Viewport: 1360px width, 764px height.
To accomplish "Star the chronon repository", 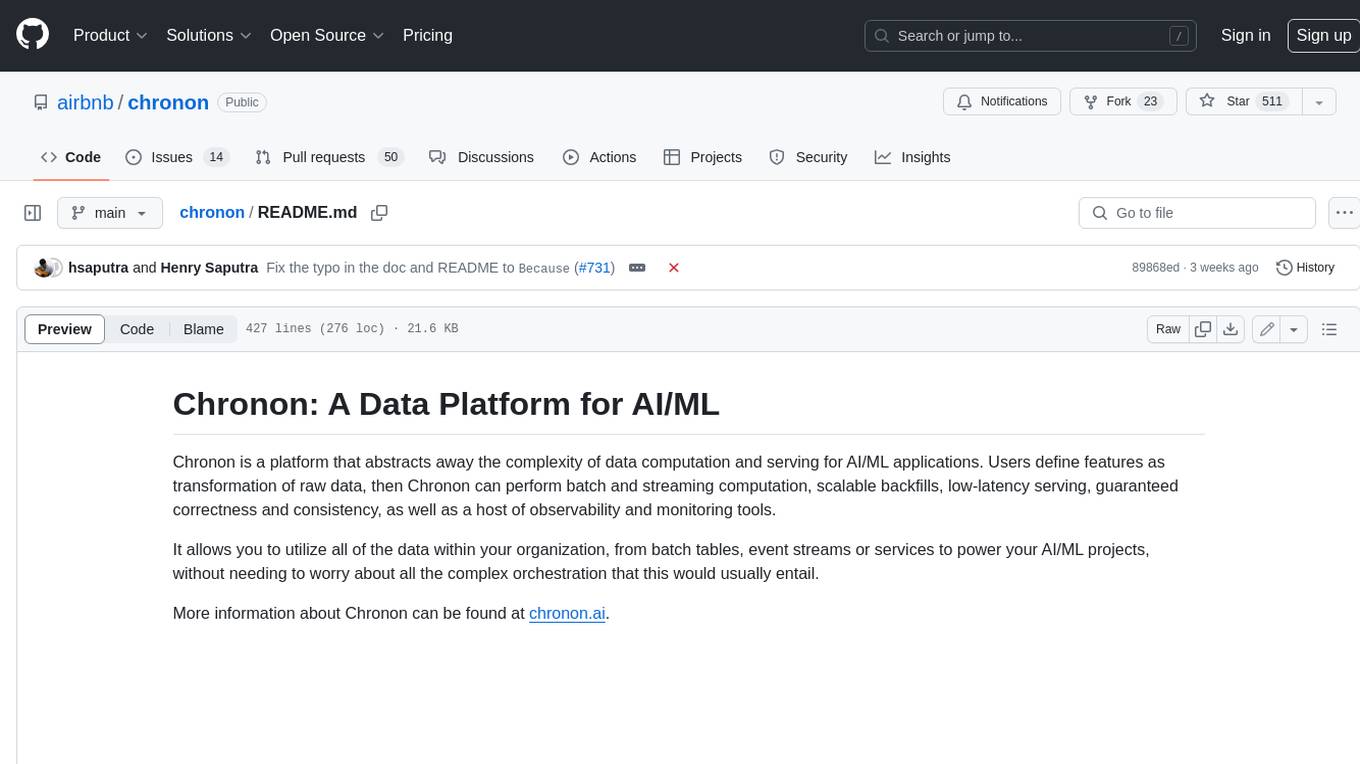I will tap(1243, 102).
